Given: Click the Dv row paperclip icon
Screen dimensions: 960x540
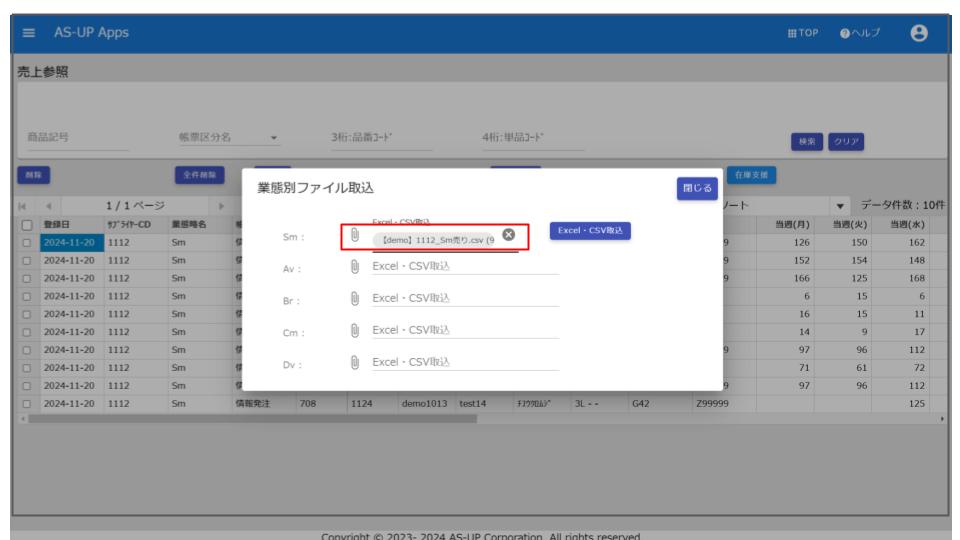Looking at the screenshot, I should click(x=354, y=362).
